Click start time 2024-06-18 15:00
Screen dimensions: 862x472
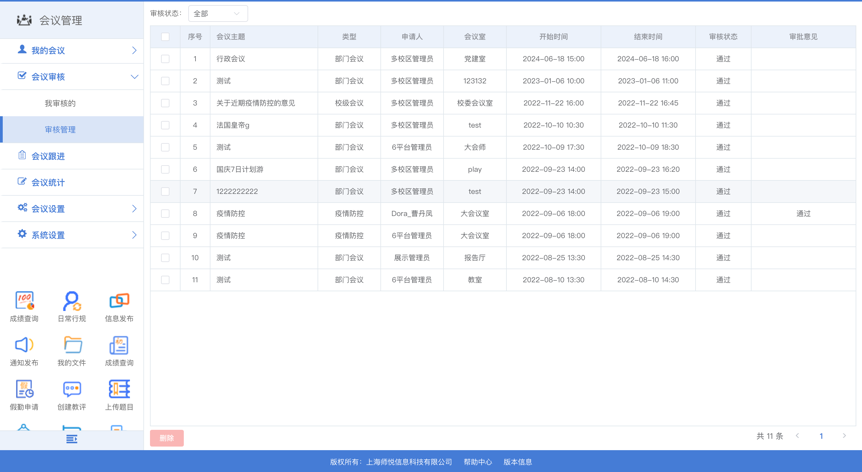554,59
